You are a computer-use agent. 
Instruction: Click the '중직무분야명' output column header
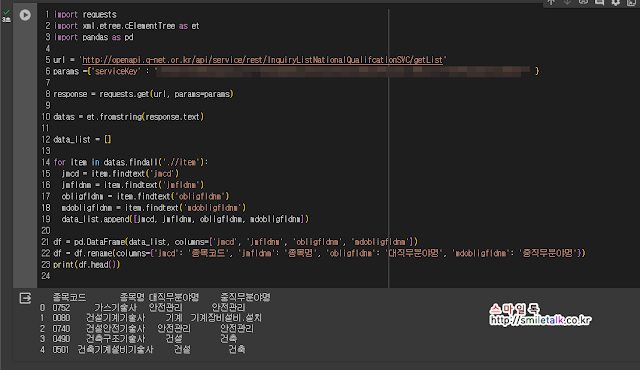[x=245, y=297]
